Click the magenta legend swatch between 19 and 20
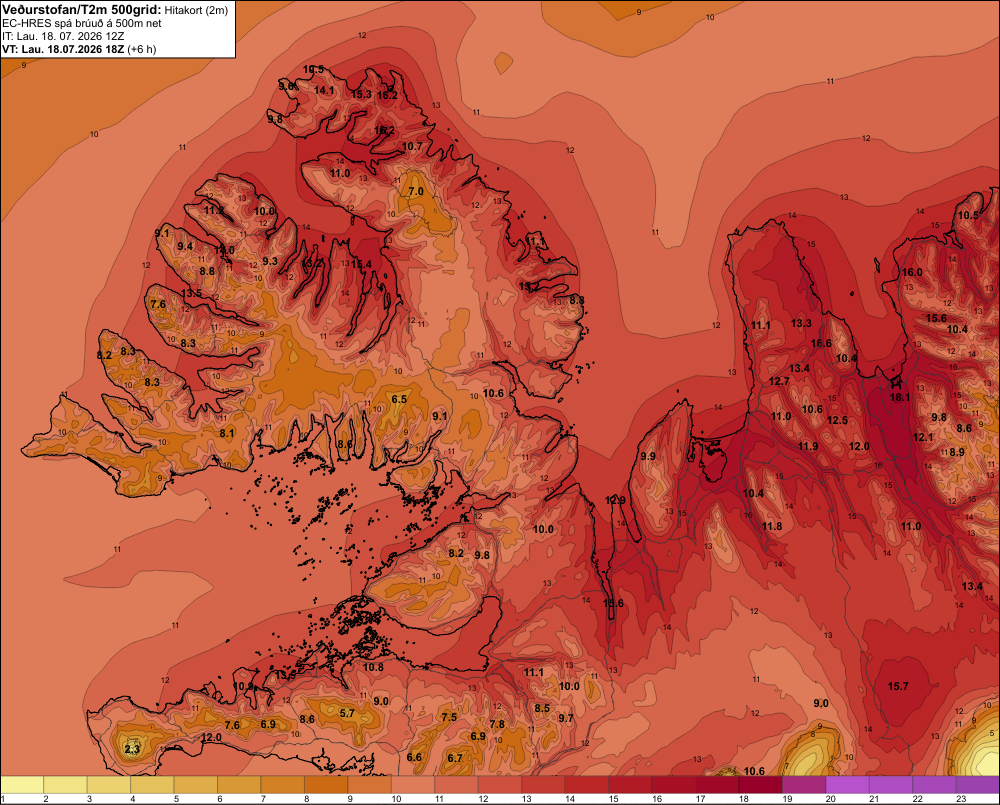This screenshot has height=805, width=1000. 804,785
